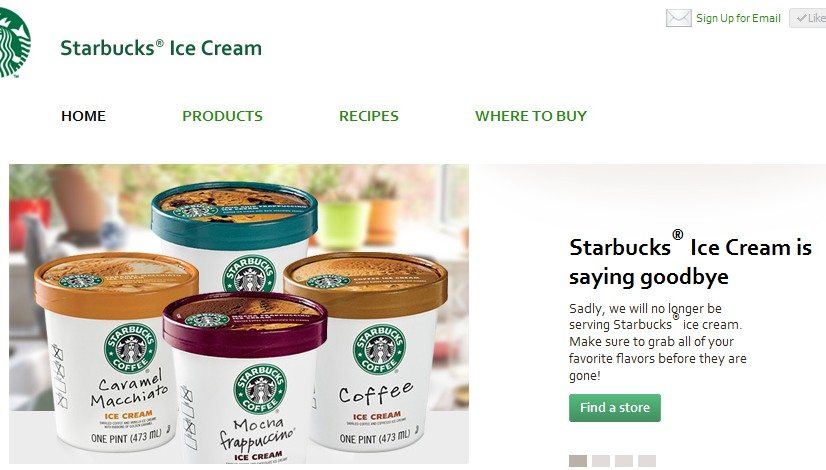The image size is (826, 470).
Task: Click the Starbucks Ice Cream site title
Action: pyautogui.click(x=161, y=48)
